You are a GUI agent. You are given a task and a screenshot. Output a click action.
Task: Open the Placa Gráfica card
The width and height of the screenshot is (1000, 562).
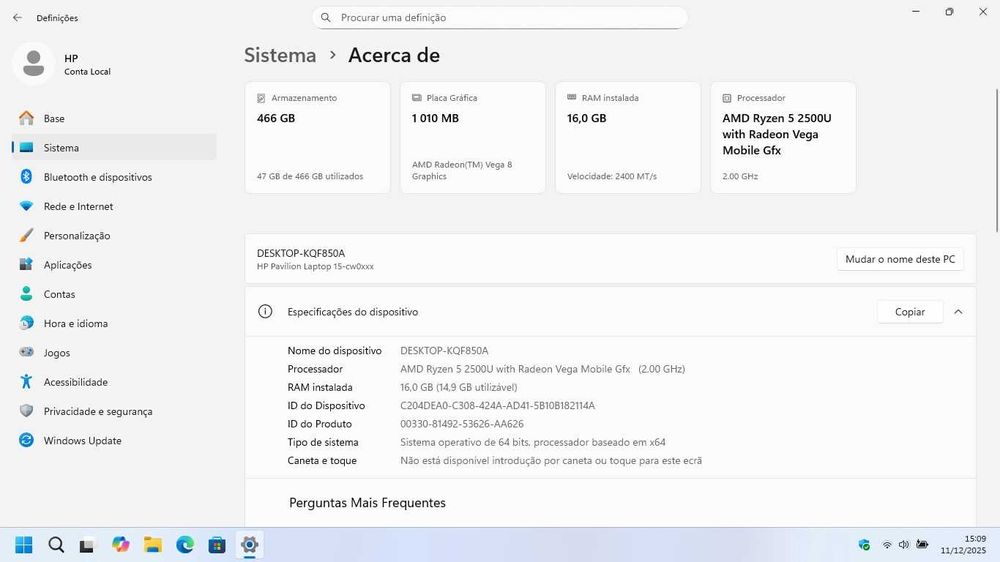473,137
